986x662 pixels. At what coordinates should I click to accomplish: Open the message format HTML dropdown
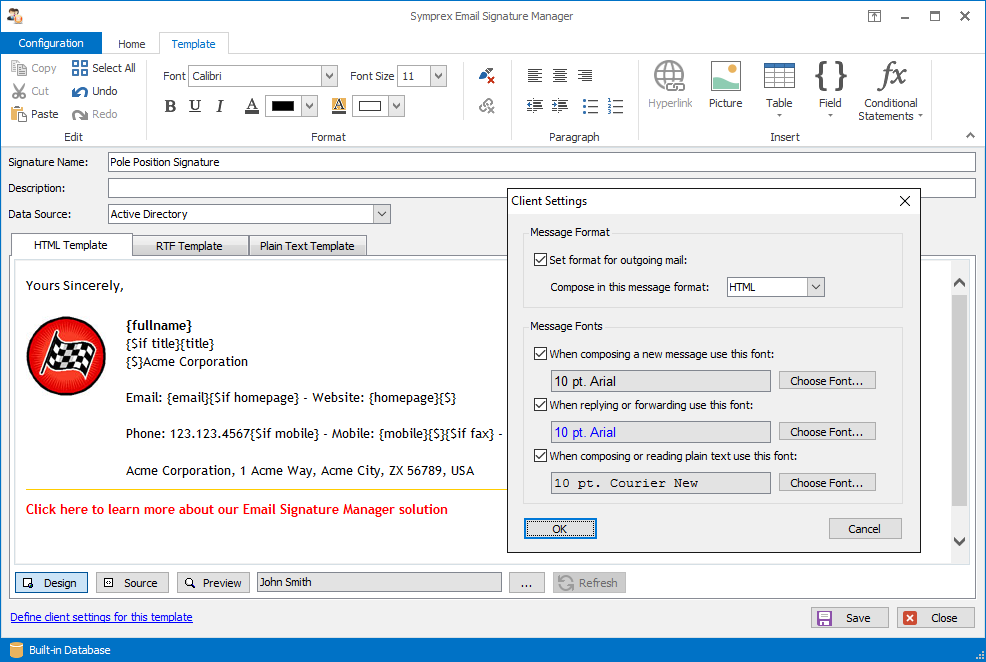click(816, 287)
